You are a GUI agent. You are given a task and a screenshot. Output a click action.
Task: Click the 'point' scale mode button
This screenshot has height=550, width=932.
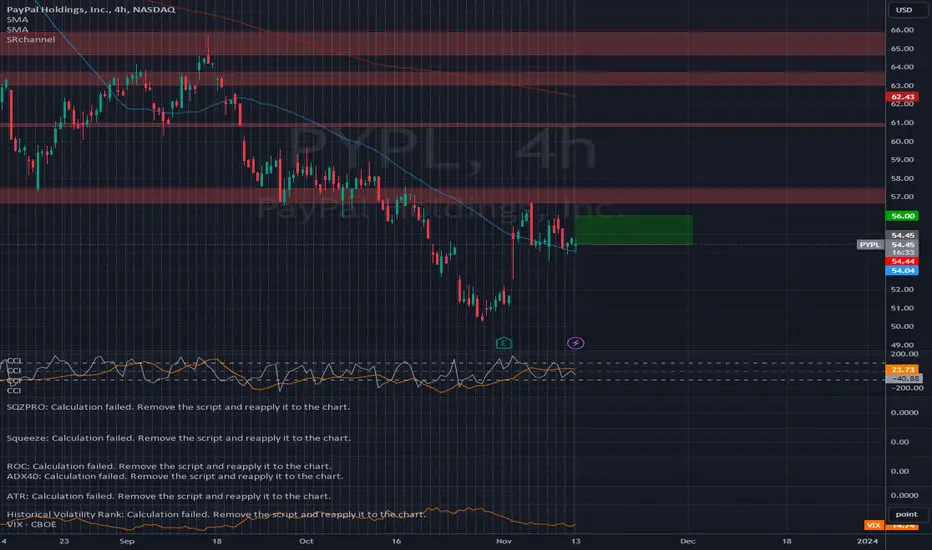tap(906, 514)
